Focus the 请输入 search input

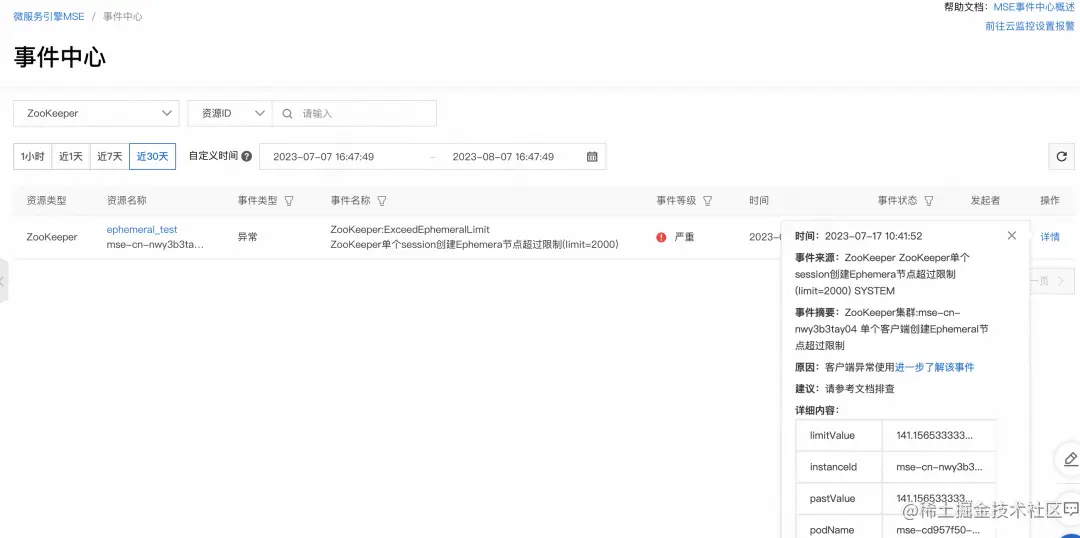(355, 114)
